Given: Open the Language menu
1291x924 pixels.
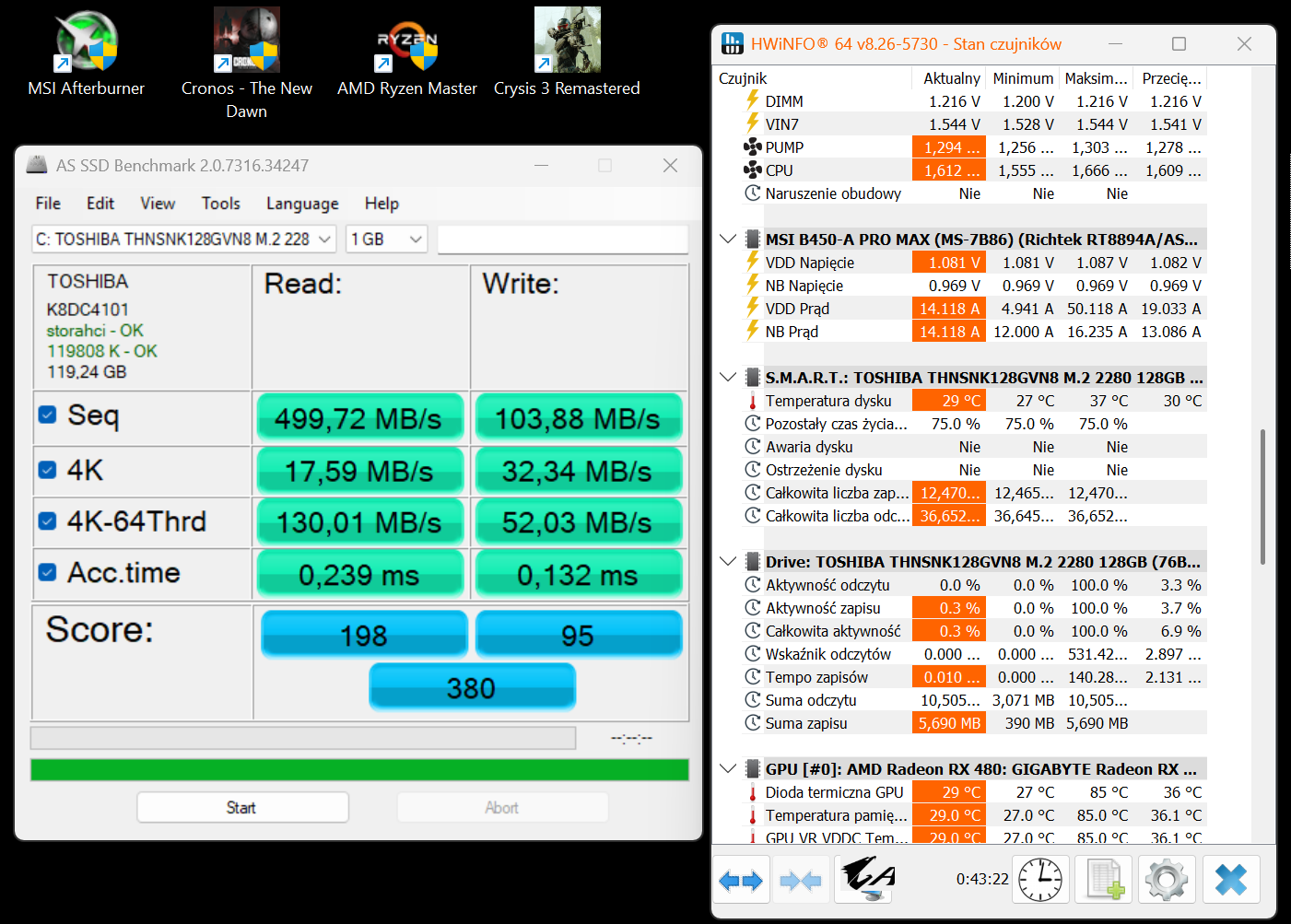Looking at the screenshot, I should (x=302, y=204).
